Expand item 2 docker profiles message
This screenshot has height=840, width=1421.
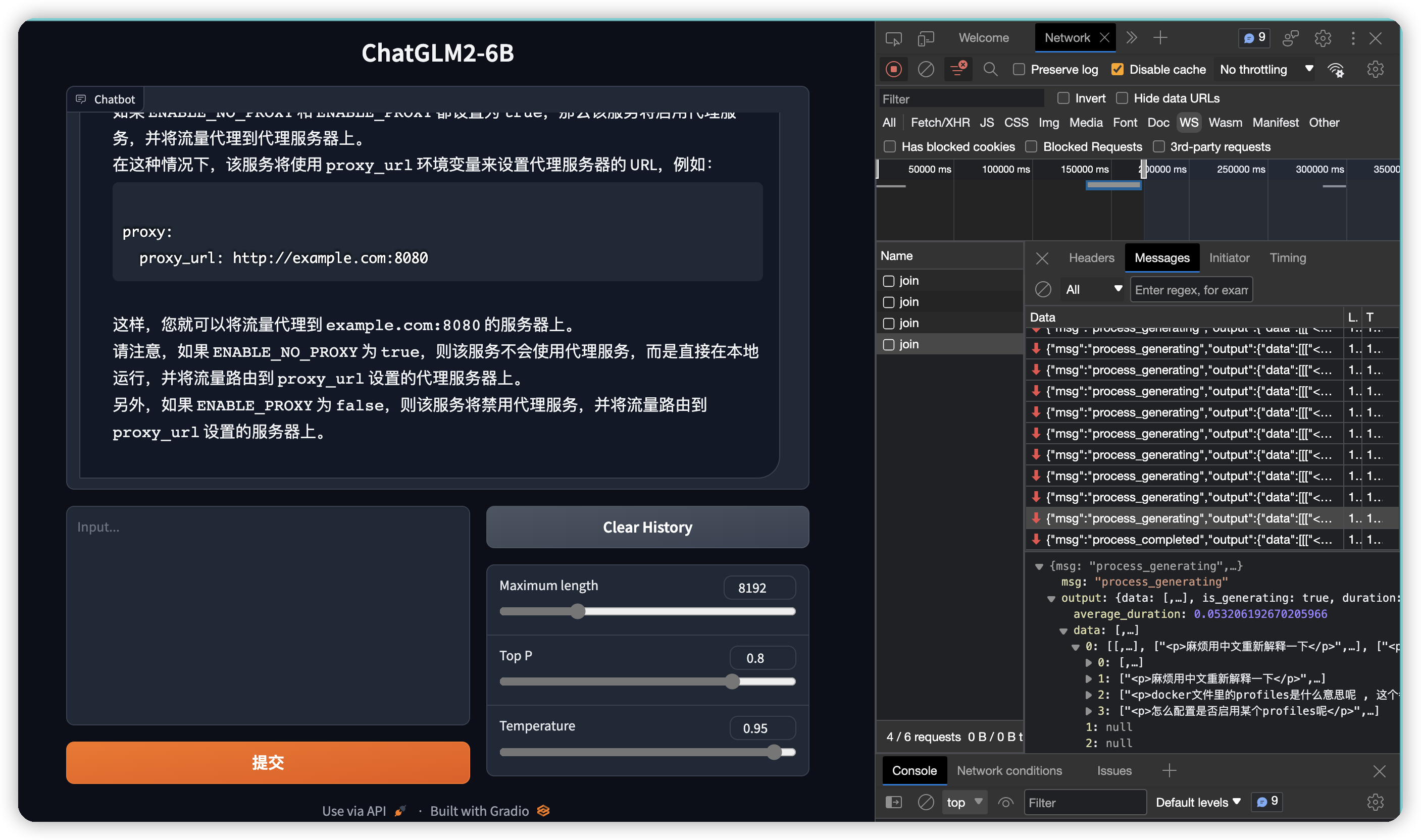1088,695
